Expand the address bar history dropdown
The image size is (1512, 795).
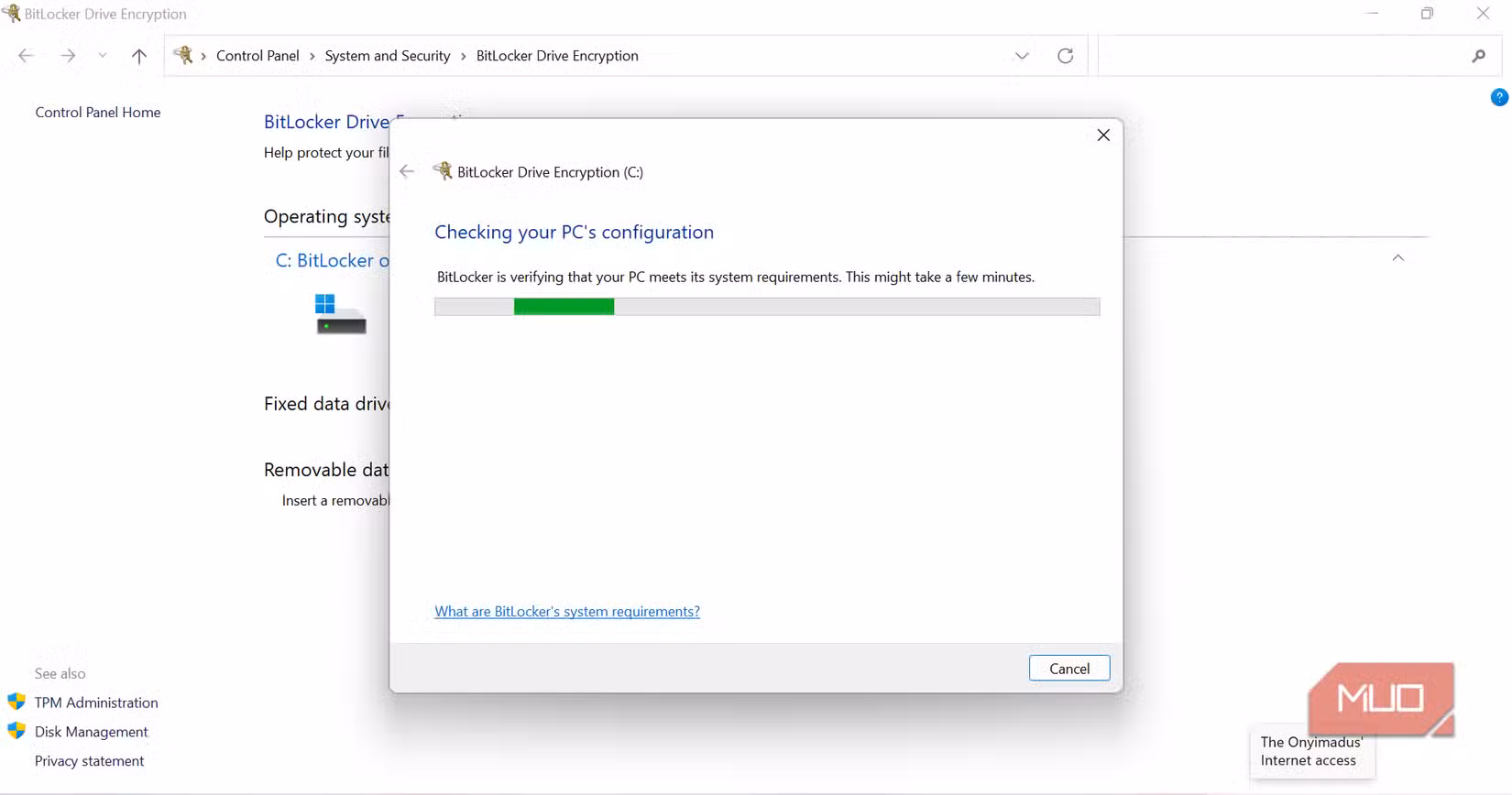[x=1022, y=56]
